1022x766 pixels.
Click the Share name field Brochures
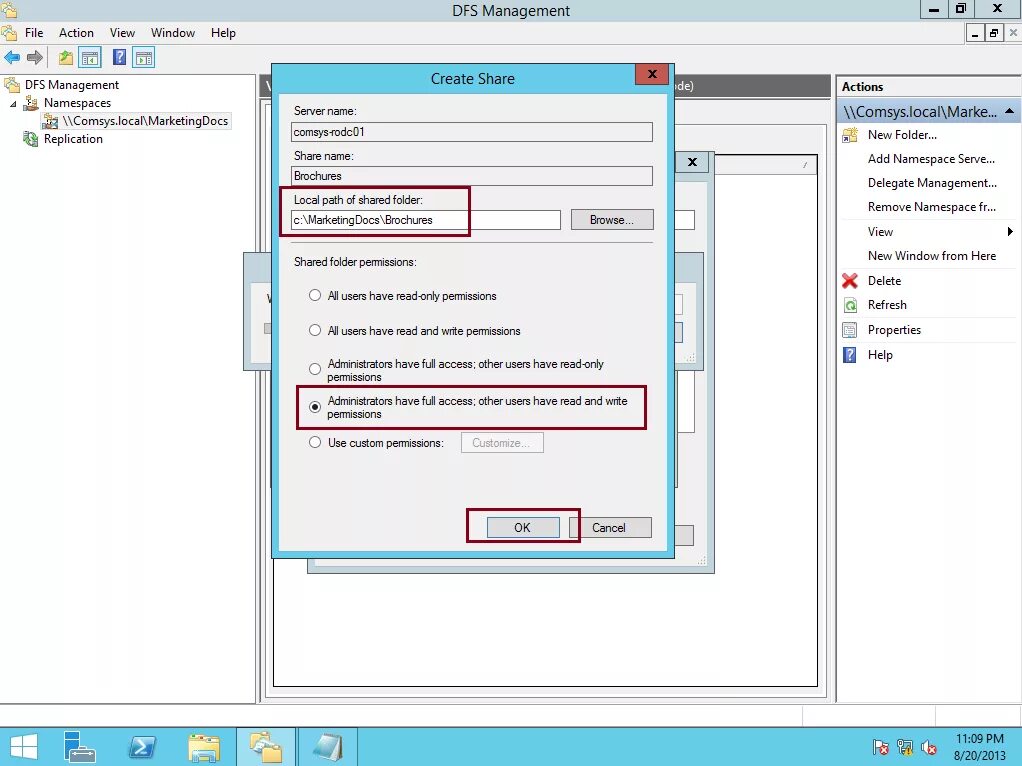coord(471,176)
